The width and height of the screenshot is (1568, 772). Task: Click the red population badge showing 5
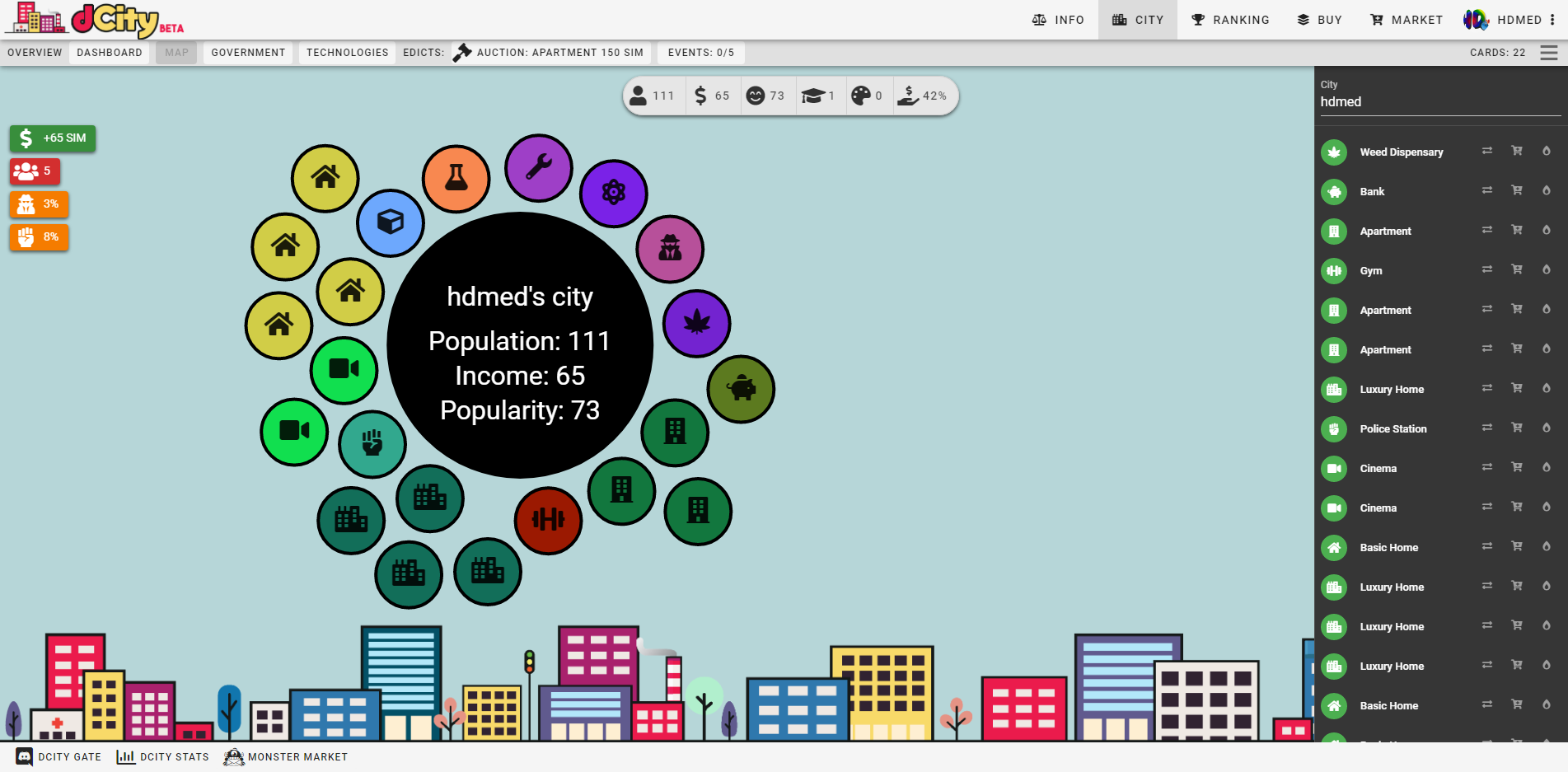click(x=35, y=171)
